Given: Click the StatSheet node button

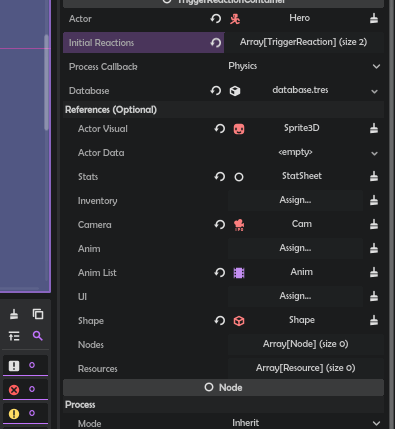Looking at the screenshot, I should pyautogui.click(x=296, y=176).
